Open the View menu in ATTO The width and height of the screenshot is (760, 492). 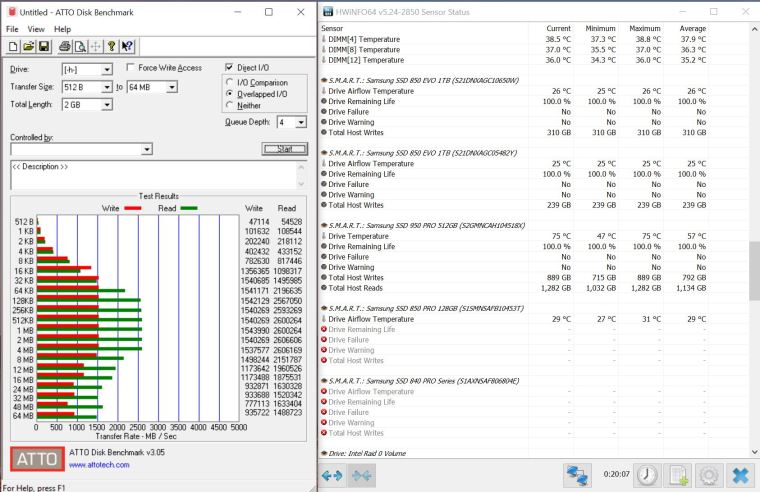(x=36, y=29)
